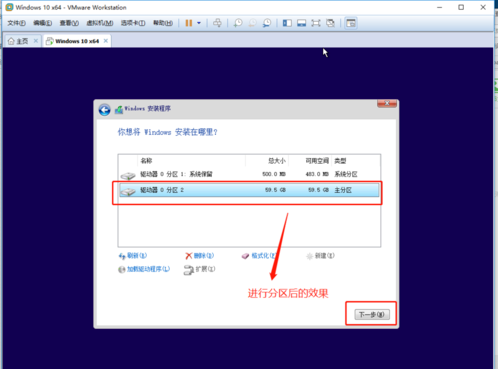Close the 主页 tab
This screenshot has height=369, width=499.
point(36,41)
